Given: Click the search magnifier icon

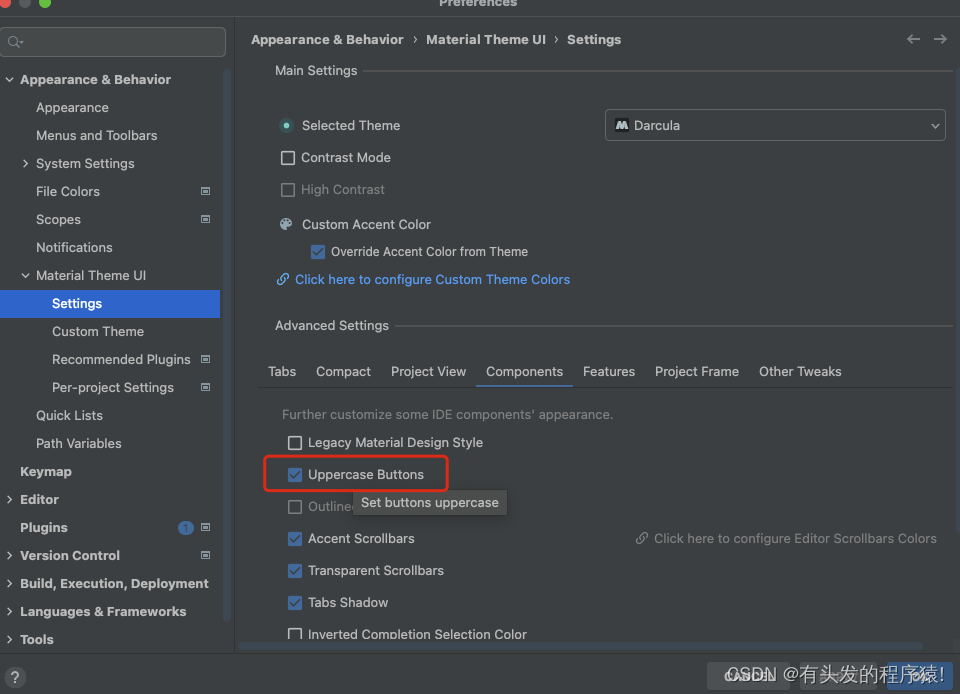Looking at the screenshot, I should click(x=15, y=42).
